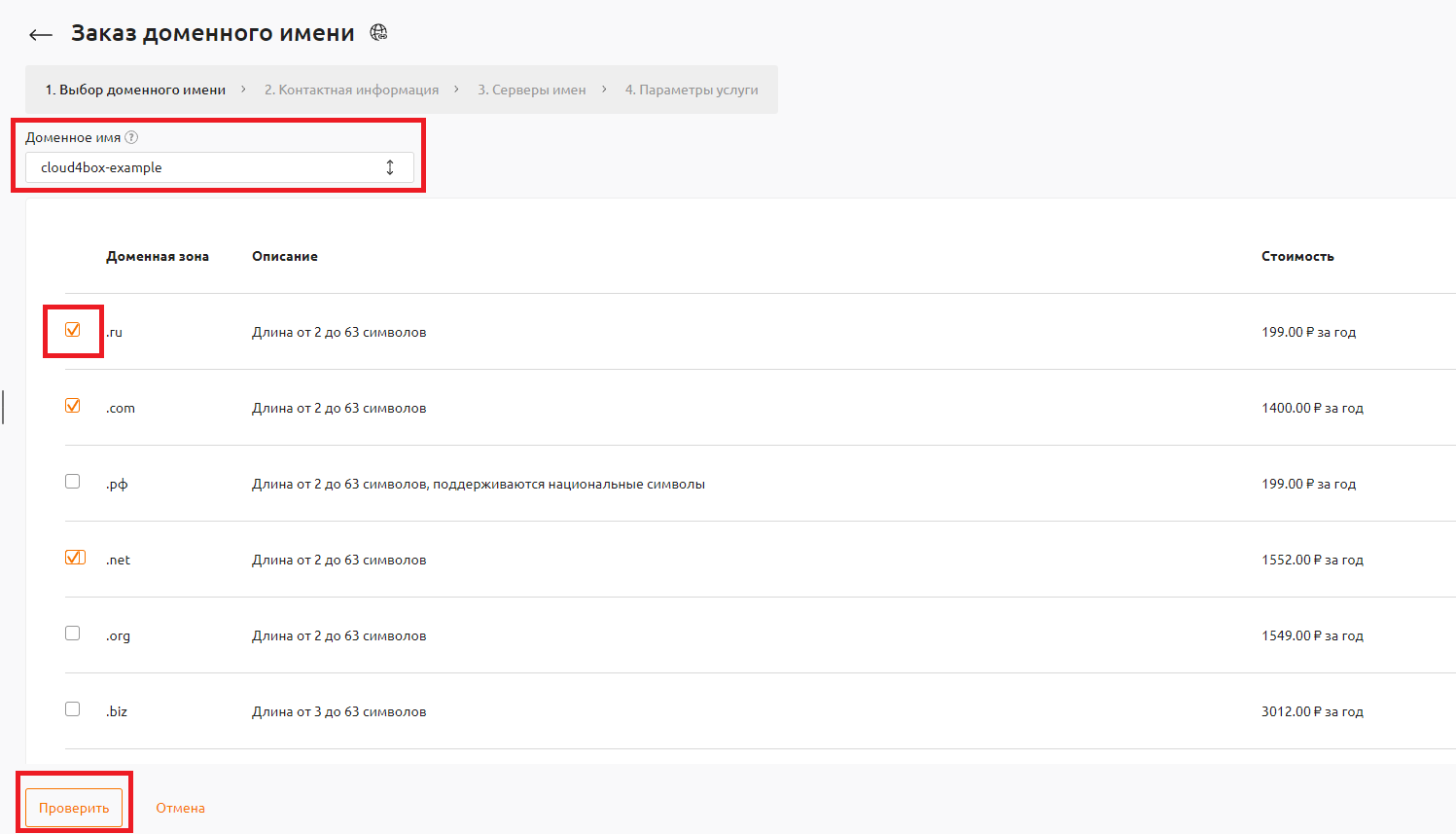Screen dimensions: 1456x834
Task: Click the .рф row price 199.00 ₽
Action: (x=1308, y=484)
